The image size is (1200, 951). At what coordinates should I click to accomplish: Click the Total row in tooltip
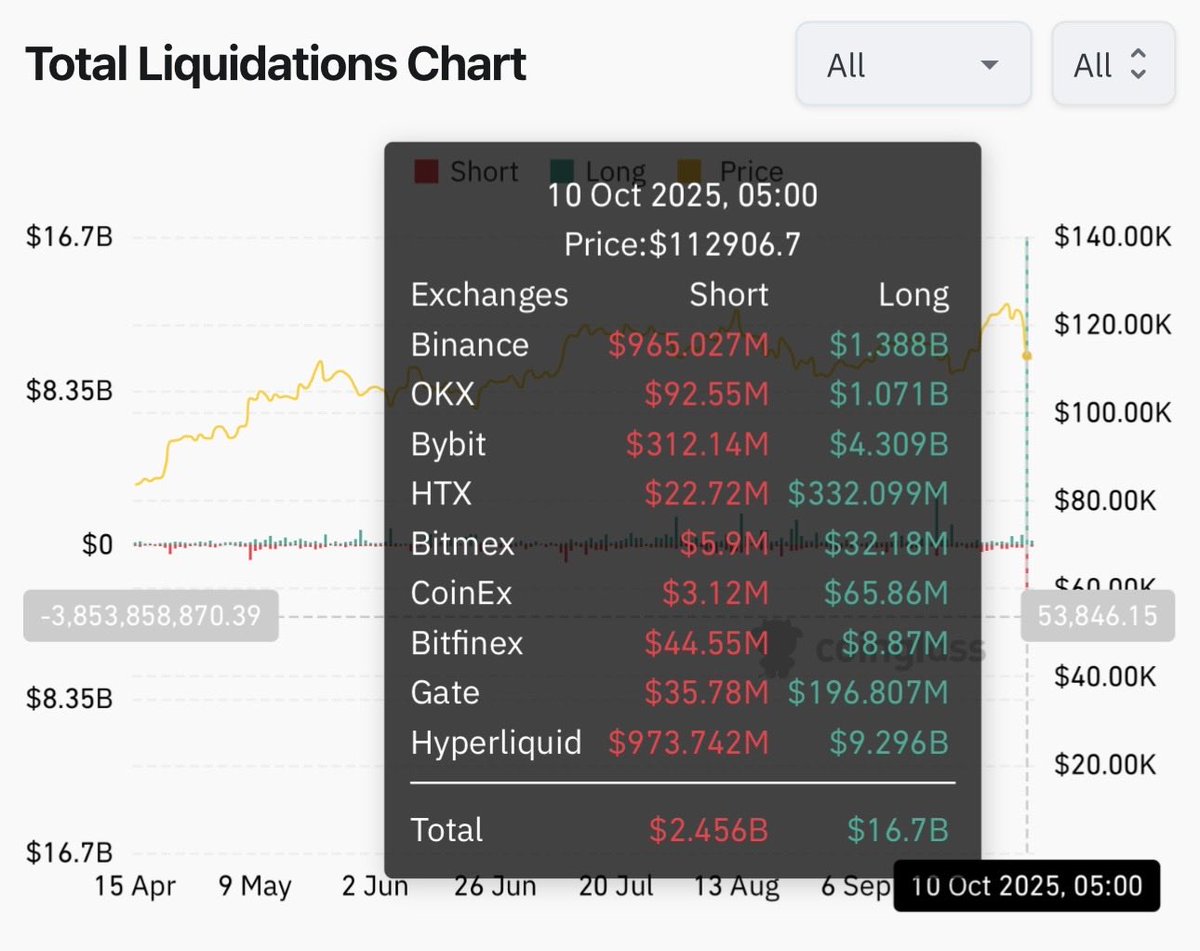(x=680, y=829)
